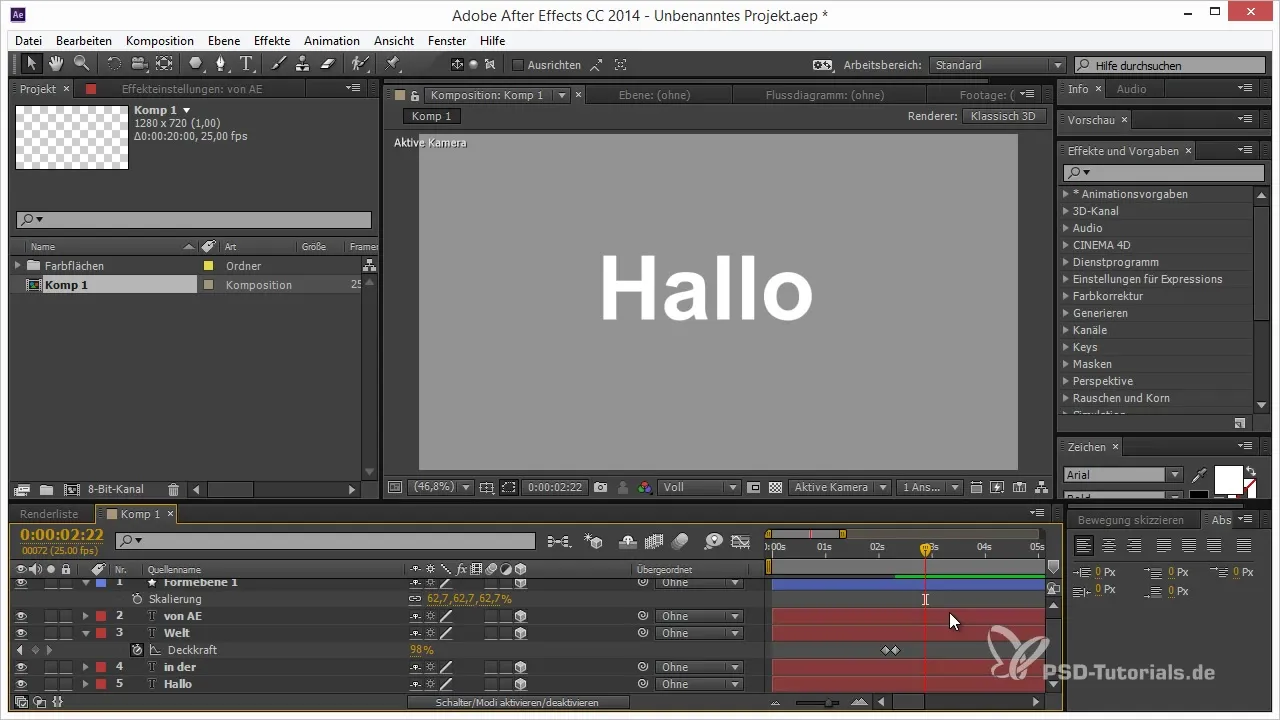Screen dimensions: 1280x720
Task: Open composition mini-flowchart icon in timeline
Action: [x=560, y=541]
